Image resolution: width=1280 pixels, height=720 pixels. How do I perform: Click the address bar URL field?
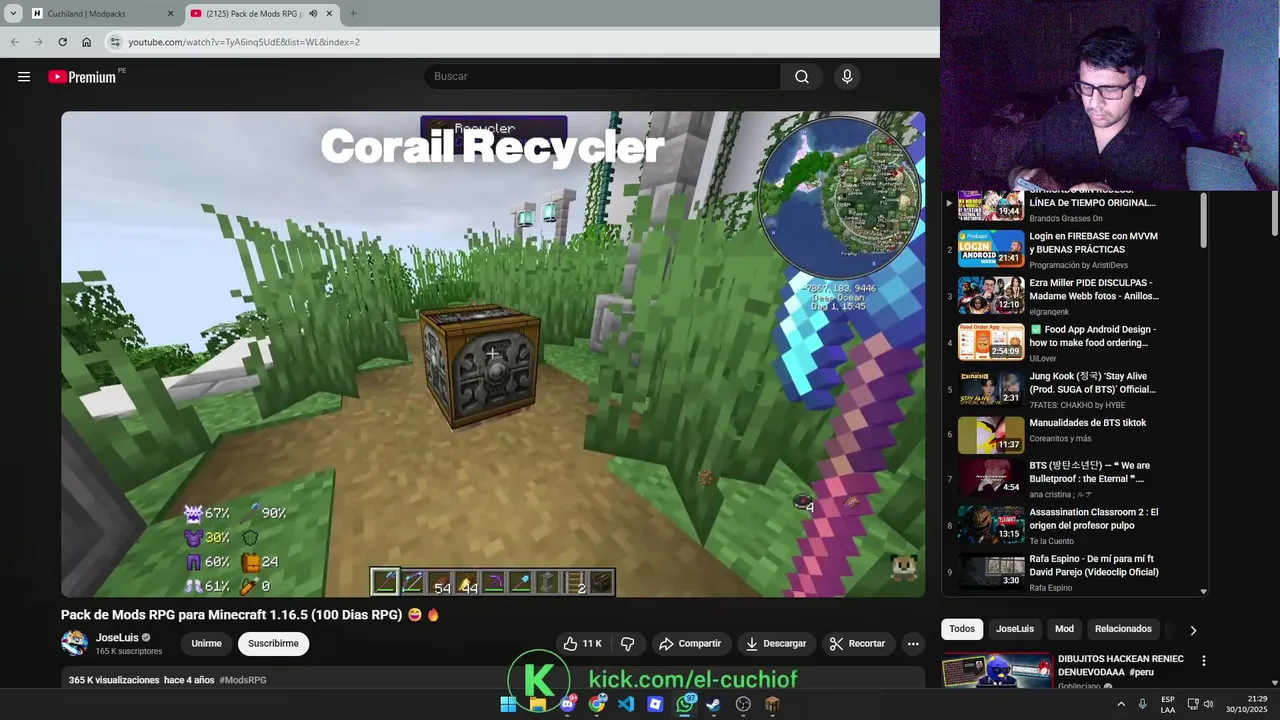520,42
